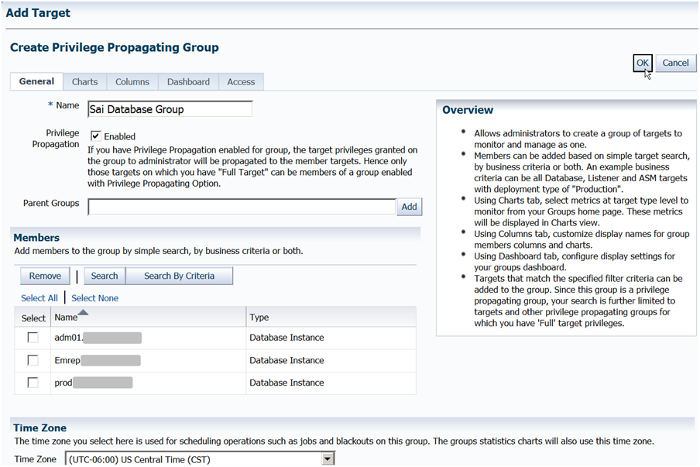Show the General tab

click(36, 82)
